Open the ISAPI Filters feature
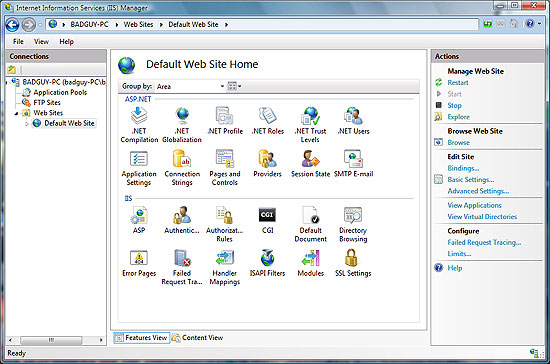The image size is (550, 364). pyautogui.click(x=267, y=263)
